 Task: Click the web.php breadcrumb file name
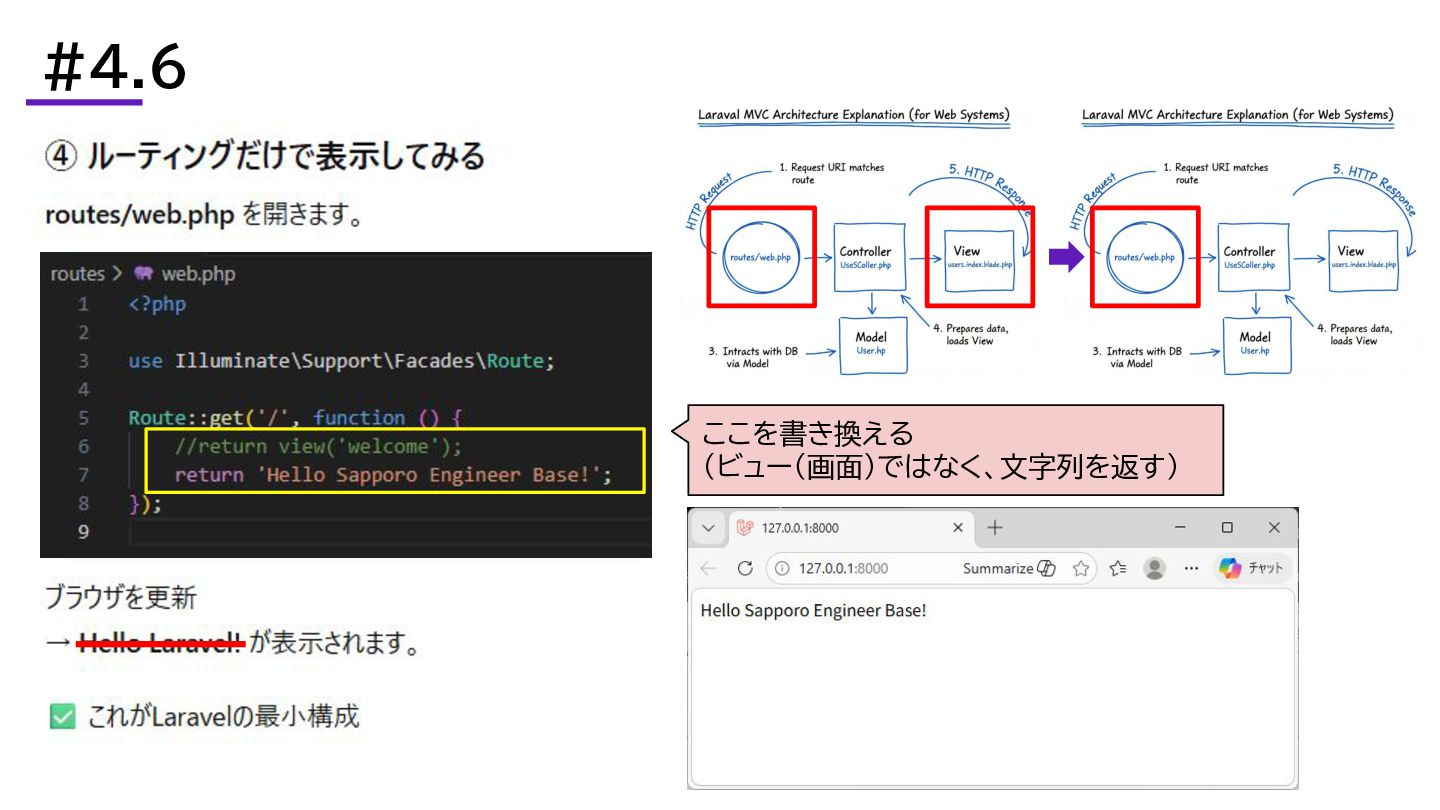pos(198,274)
